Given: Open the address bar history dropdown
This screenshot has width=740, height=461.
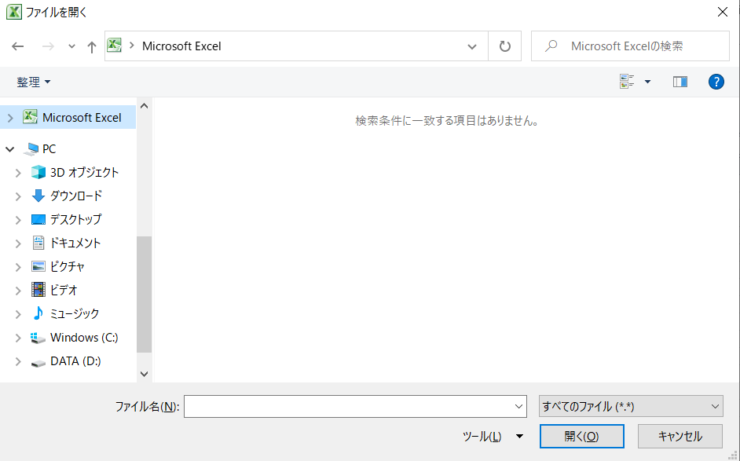Looking at the screenshot, I should click(x=472, y=46).
